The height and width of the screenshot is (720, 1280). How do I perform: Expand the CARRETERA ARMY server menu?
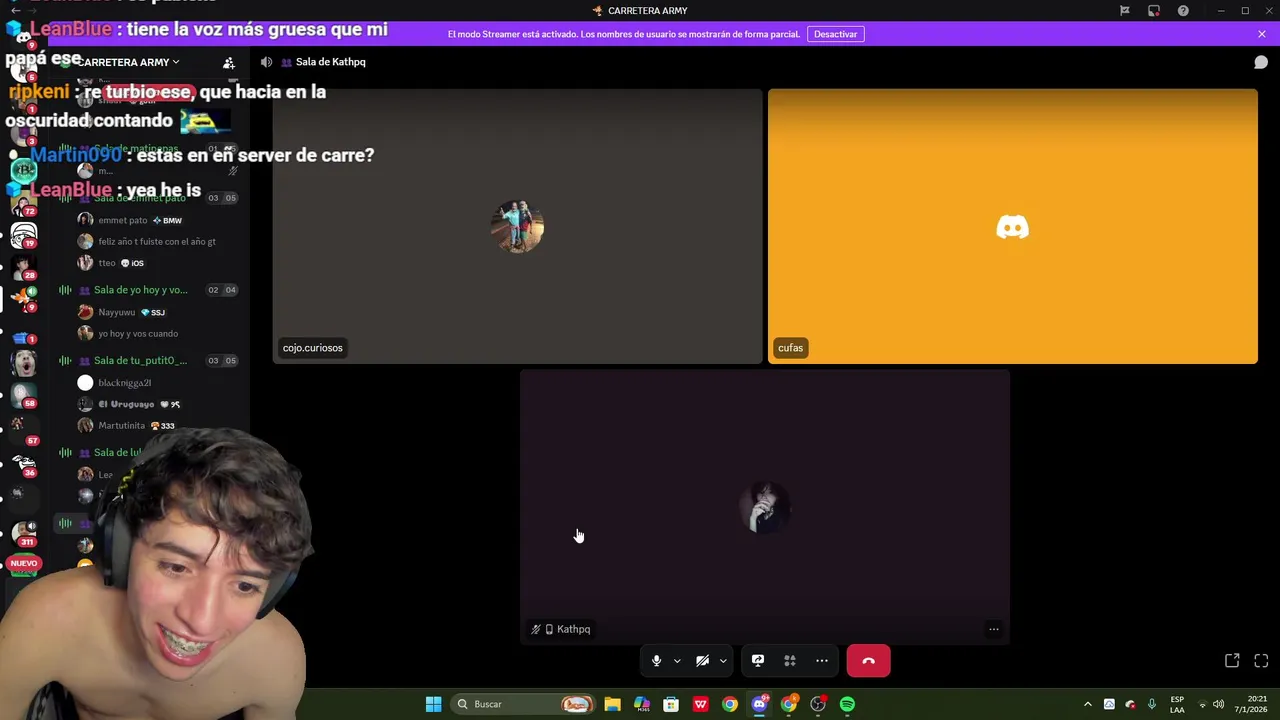coord(128,62)
